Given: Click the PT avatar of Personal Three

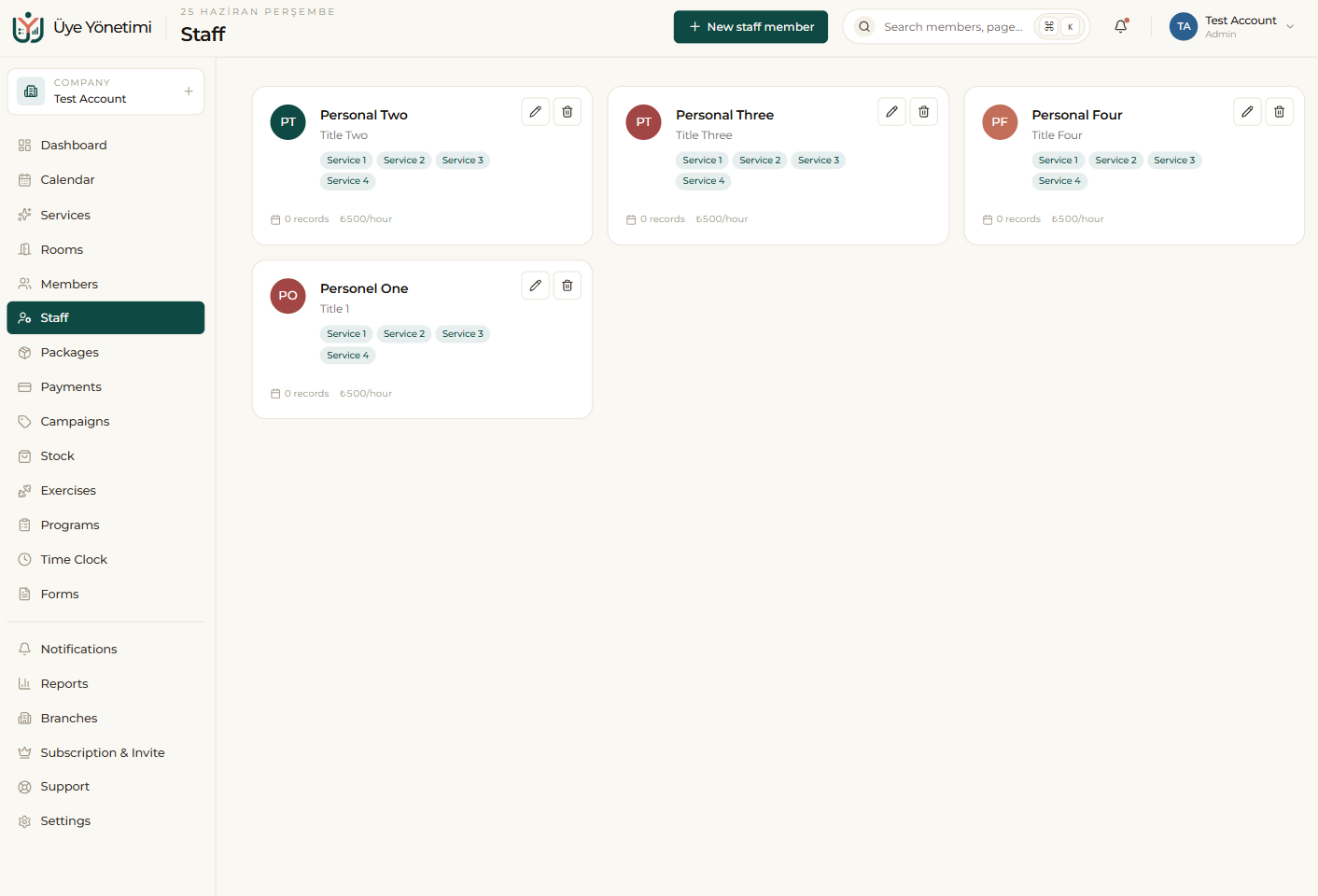Looking at the screenshot, I should click(643, 122).
